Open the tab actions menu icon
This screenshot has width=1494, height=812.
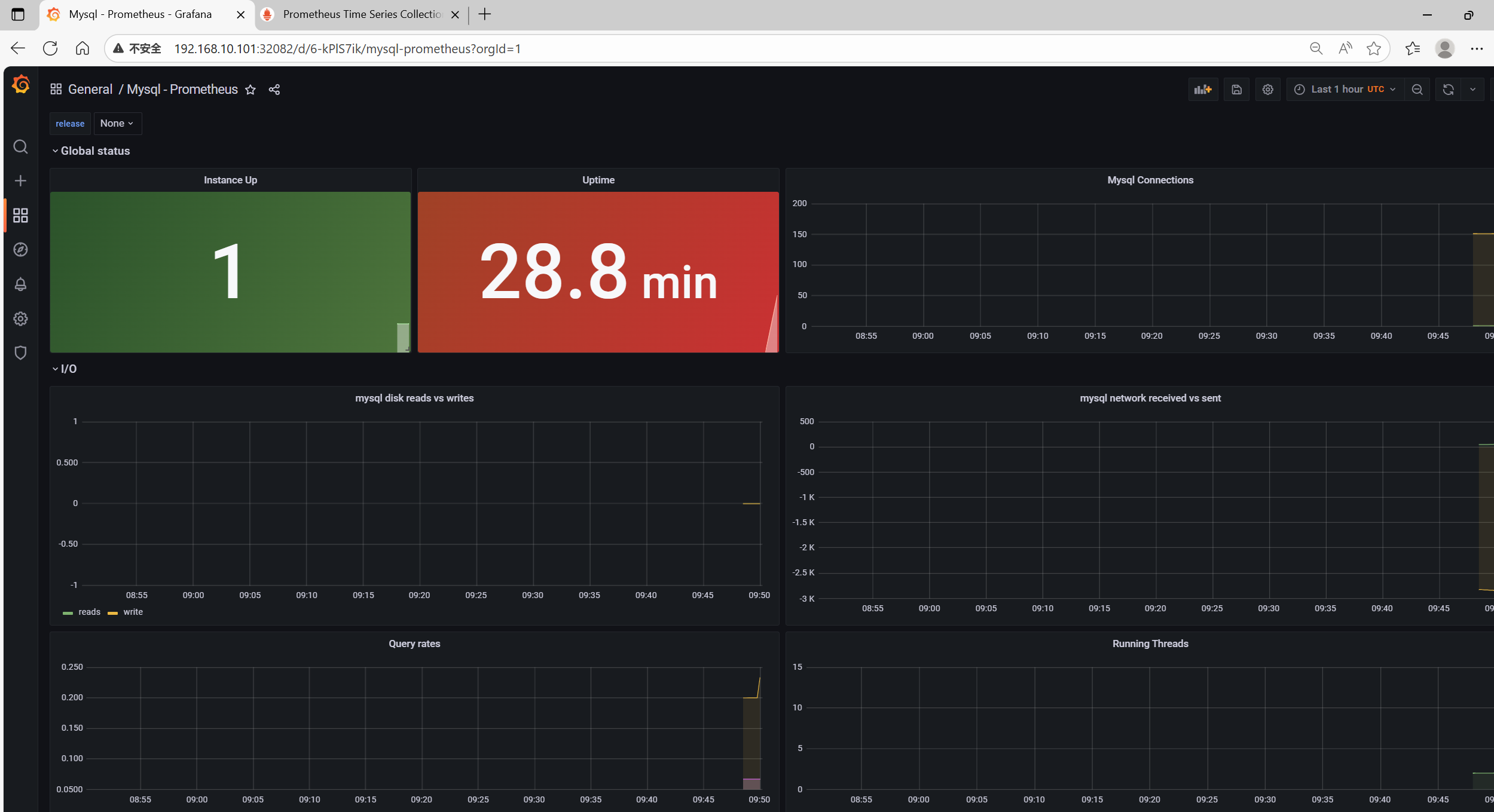[18, 14]
